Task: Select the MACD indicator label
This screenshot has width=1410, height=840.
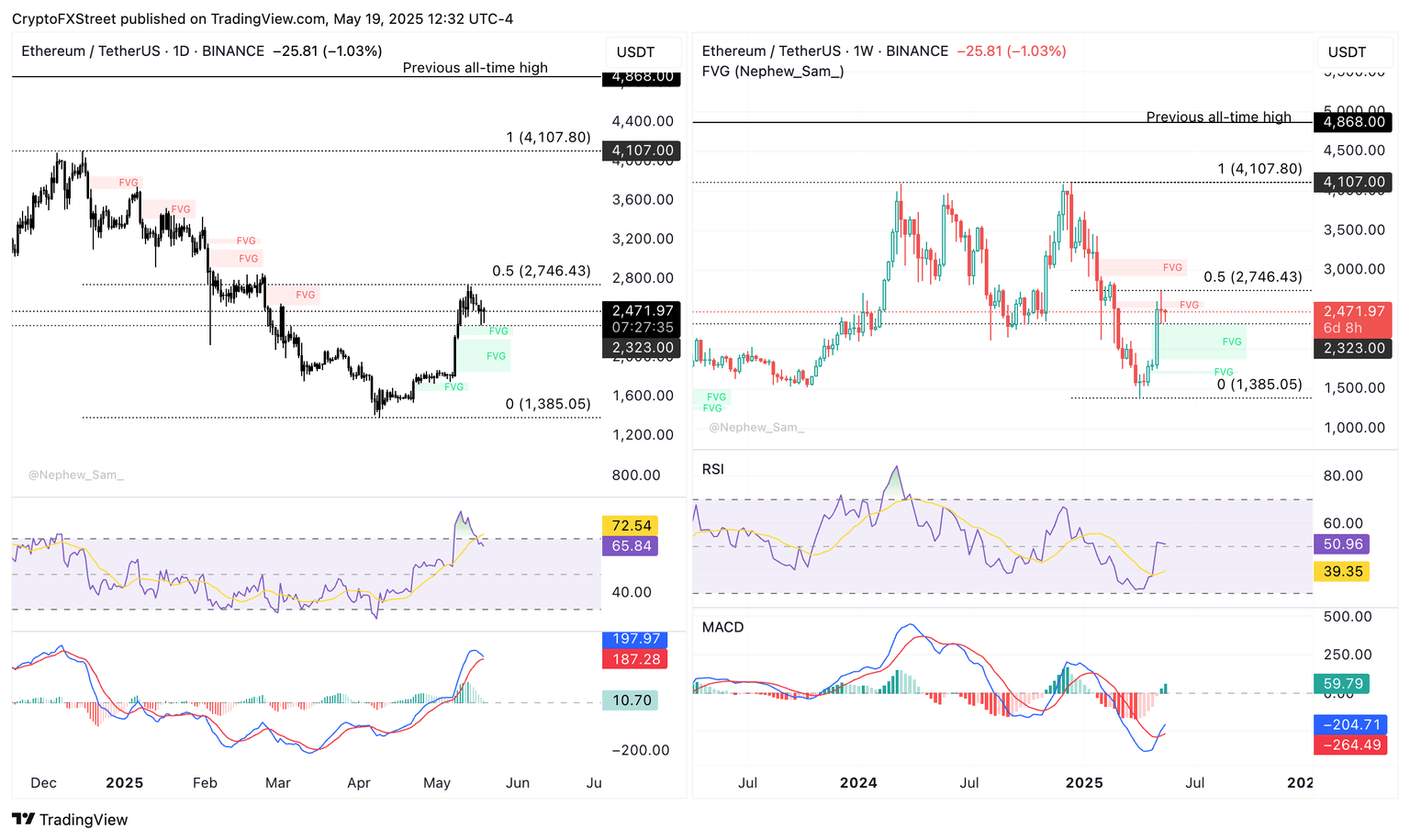Action: point(725,627)
